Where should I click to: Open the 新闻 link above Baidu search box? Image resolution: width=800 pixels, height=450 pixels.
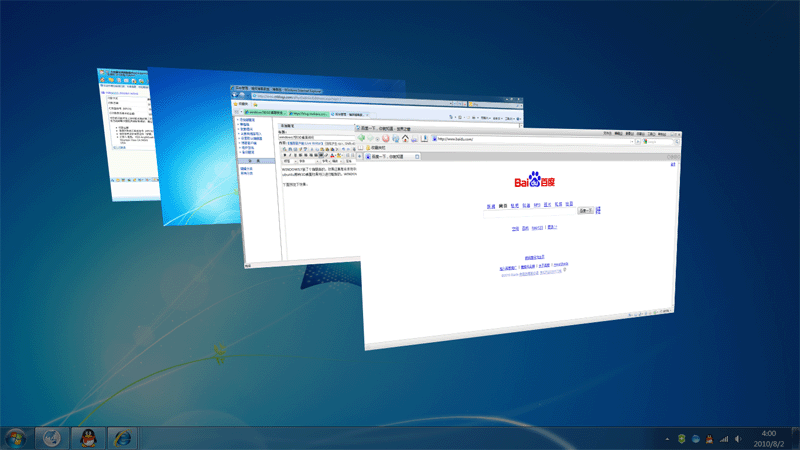click(491, 206)
